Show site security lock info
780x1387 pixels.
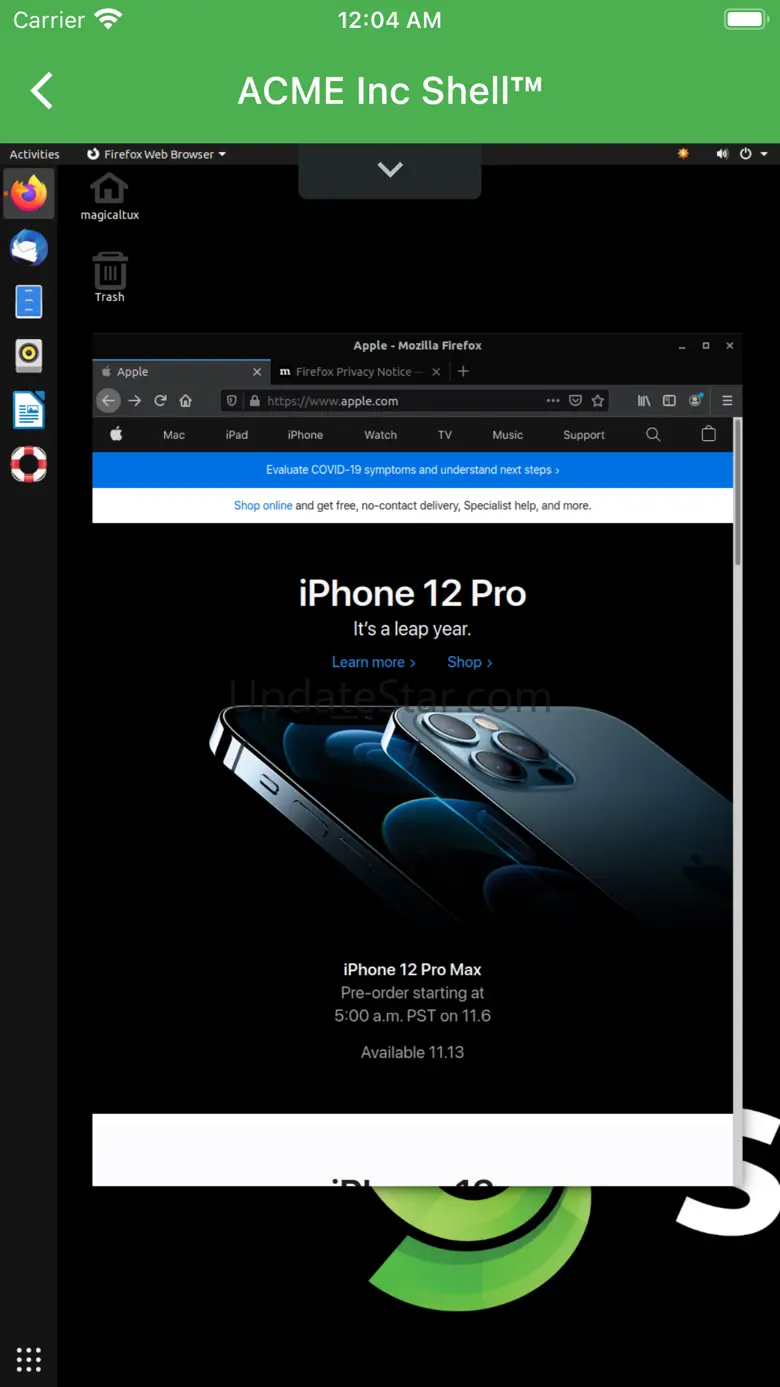coord(255,401)
